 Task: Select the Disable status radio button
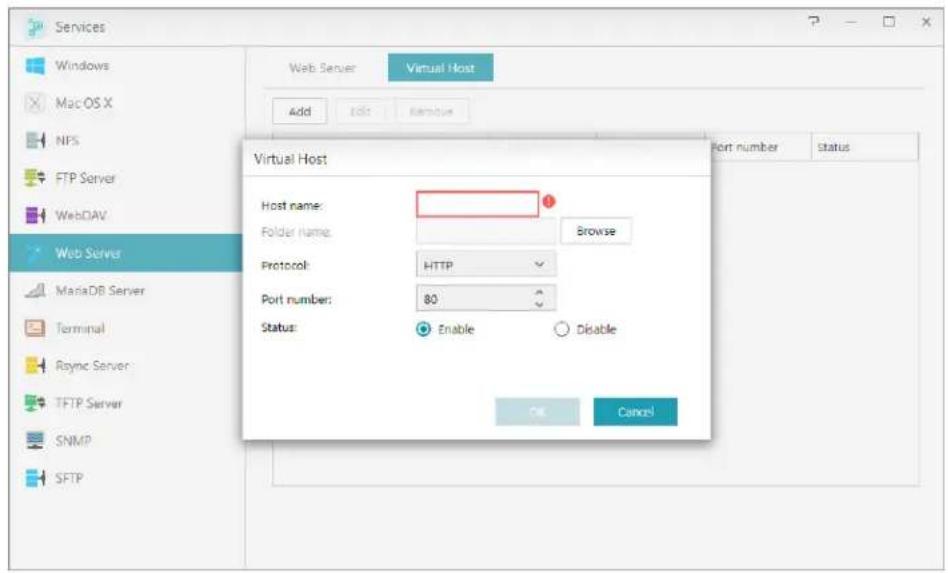point(562,329)
